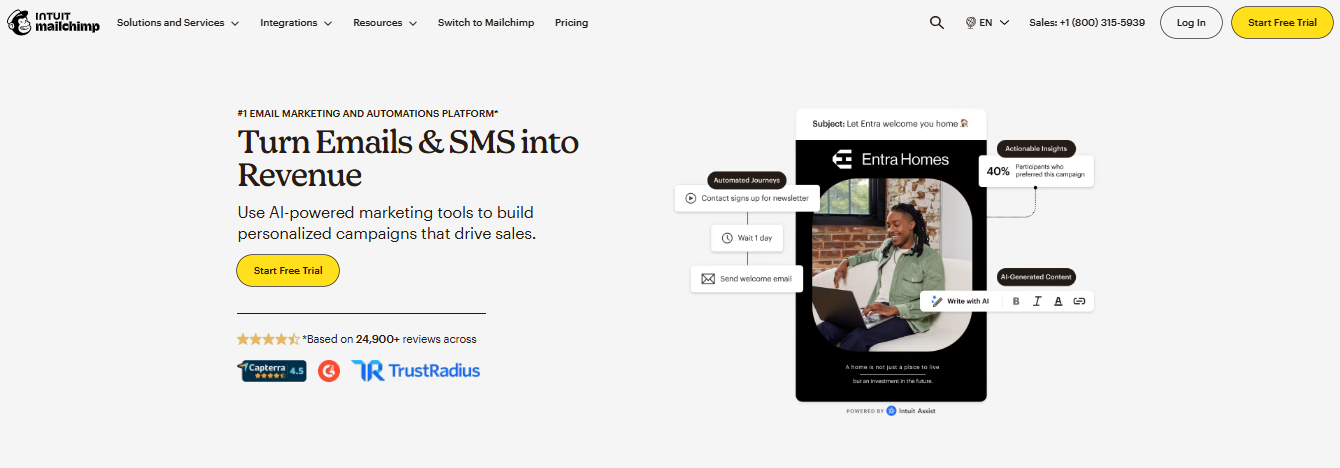Expand the Solutions and Services menu
Viewport: 1340px width, 468px height.
click(x=178, y=22)
